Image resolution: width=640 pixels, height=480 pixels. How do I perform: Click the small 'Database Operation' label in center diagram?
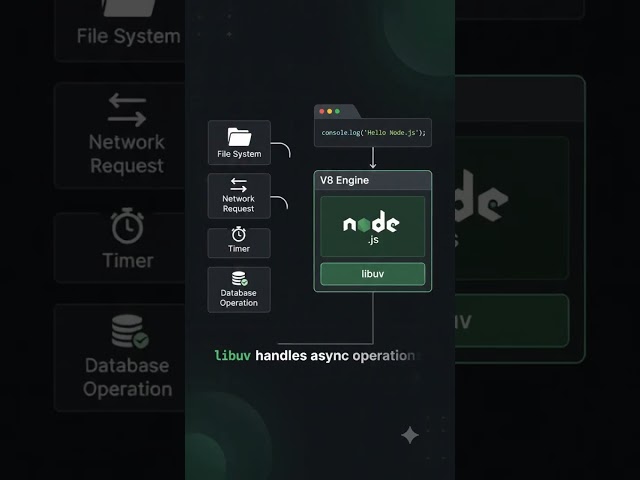(239, 298)
